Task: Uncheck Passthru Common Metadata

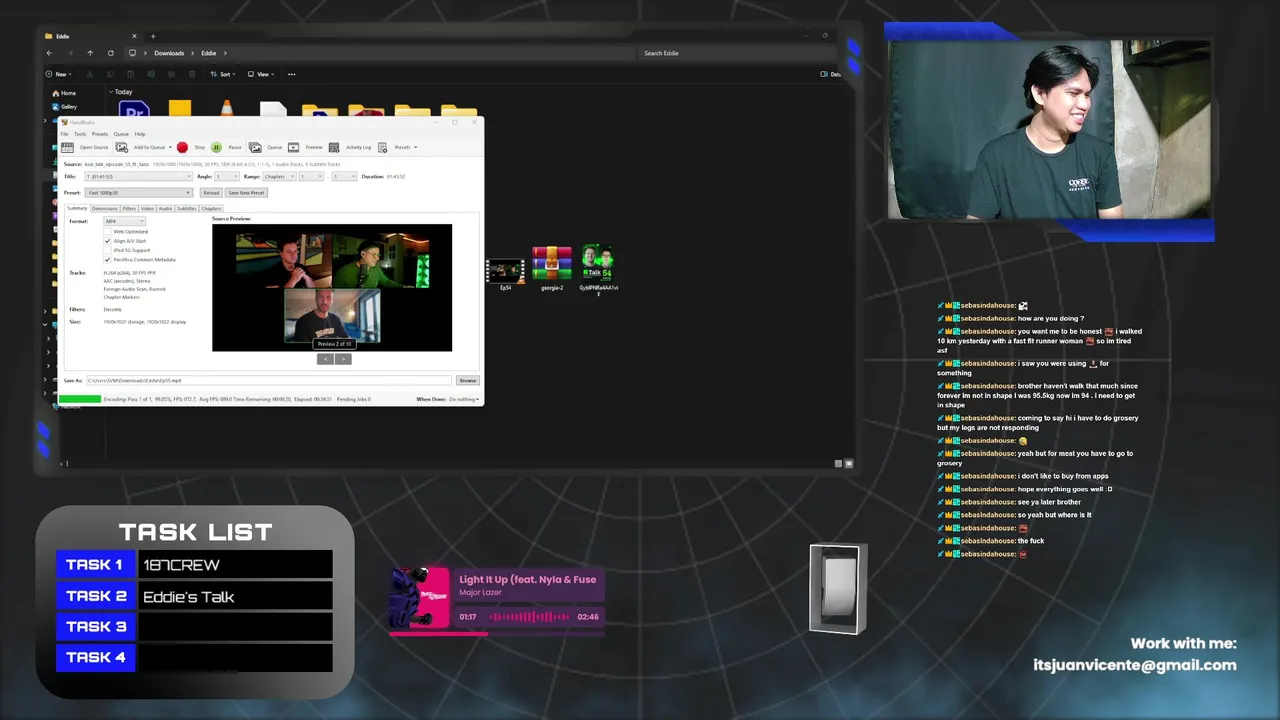Action: 108,260
